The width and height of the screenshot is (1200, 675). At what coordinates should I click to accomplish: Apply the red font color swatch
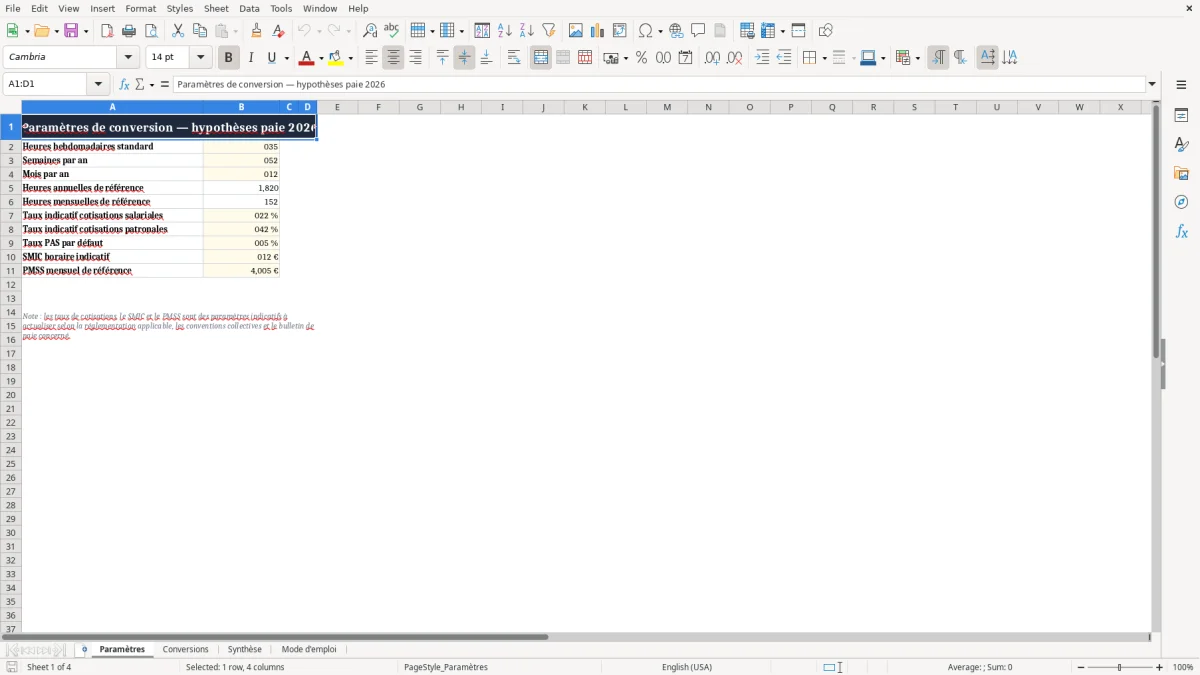[x=306, y=58]
